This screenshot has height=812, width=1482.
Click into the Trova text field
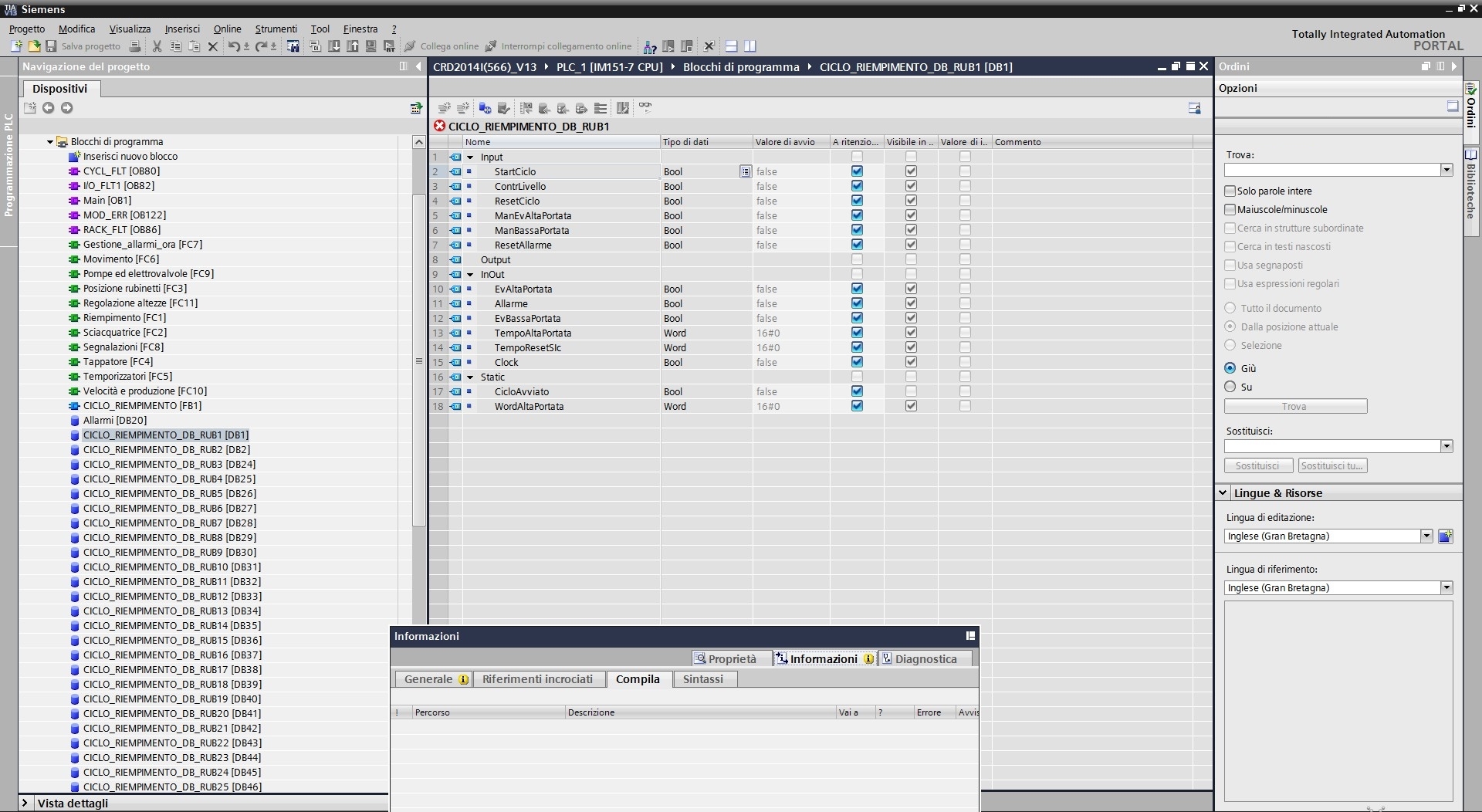click(x=1332, y=170)
